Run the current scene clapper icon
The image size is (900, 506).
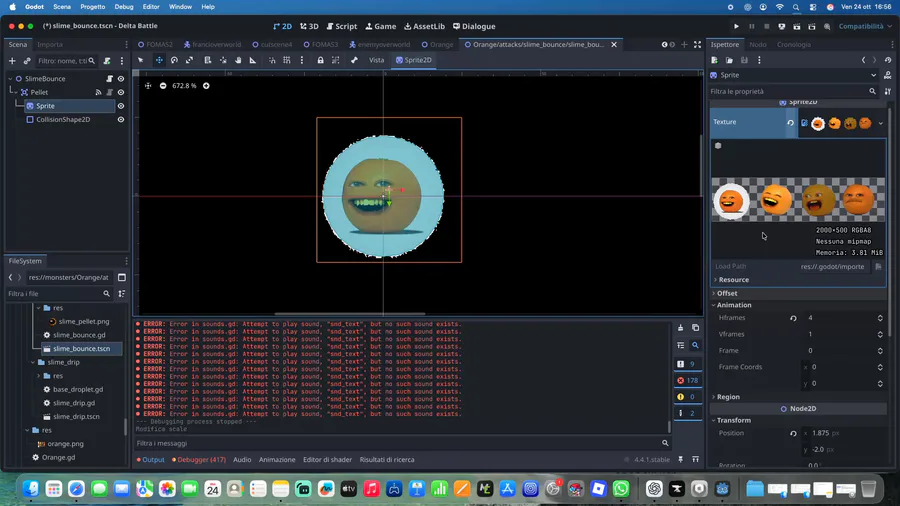tap(797, 26)
